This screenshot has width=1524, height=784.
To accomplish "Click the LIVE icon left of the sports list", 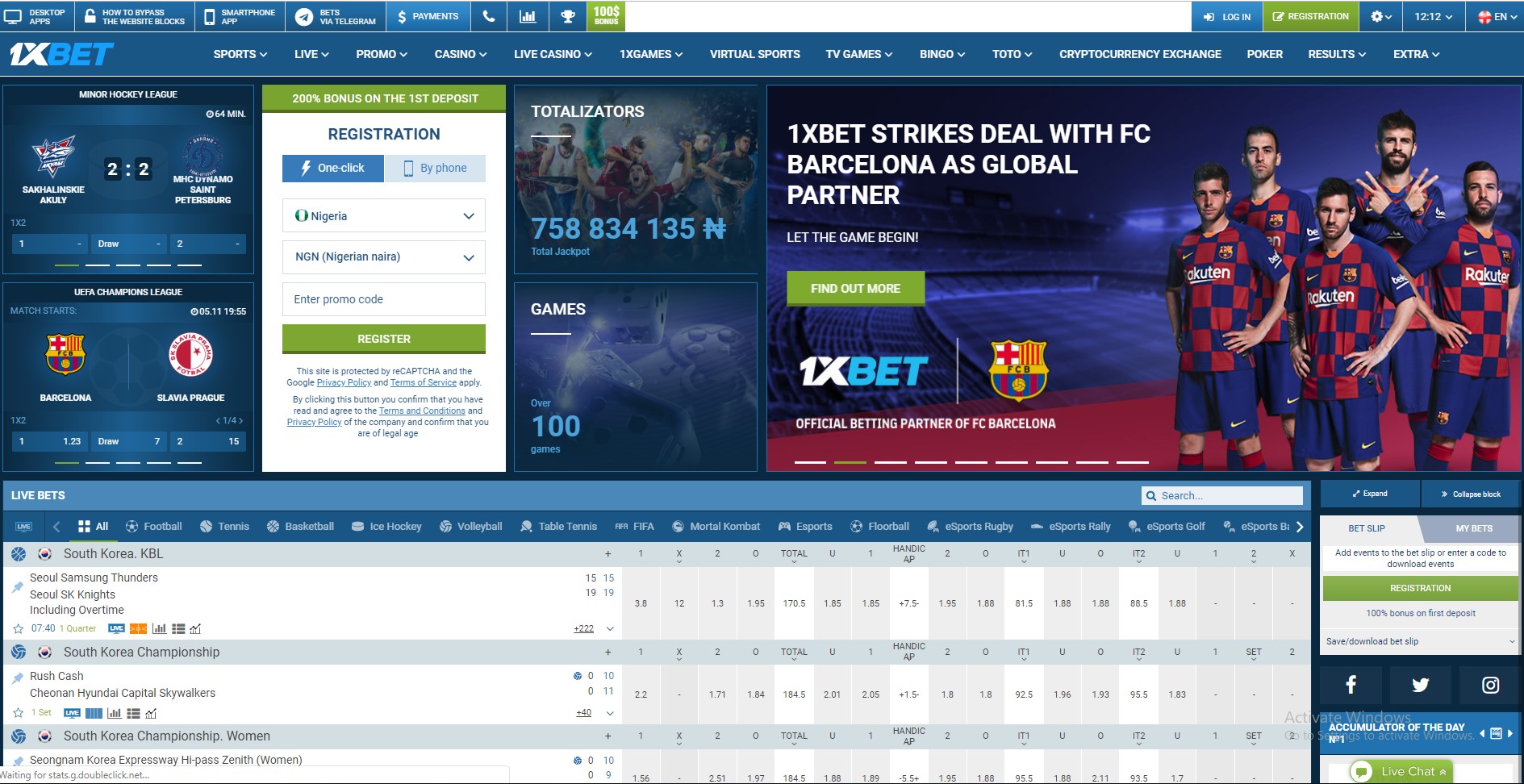I will click(x=23, y=527).
